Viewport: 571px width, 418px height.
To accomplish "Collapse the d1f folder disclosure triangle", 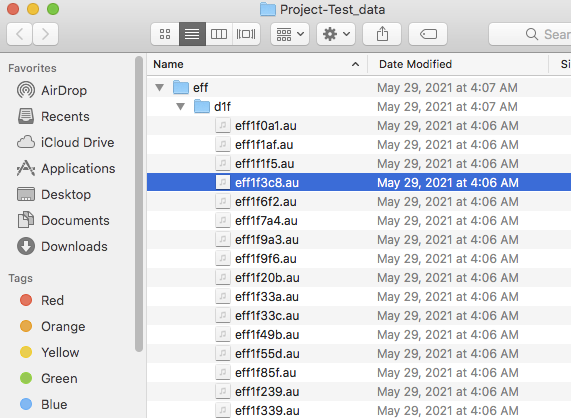I will [180, 106].
